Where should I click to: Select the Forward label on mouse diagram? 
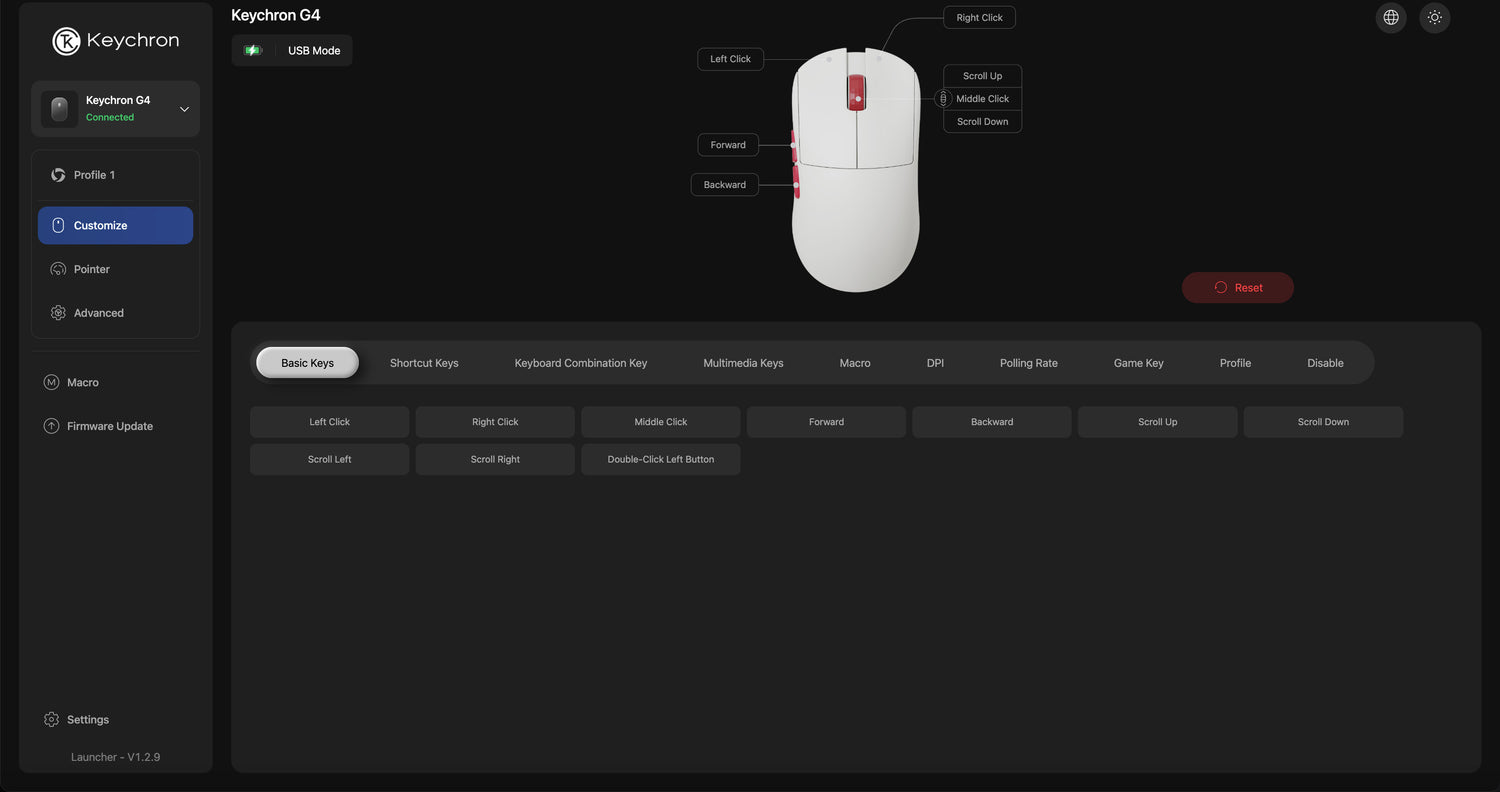click(x=728, y=145)
